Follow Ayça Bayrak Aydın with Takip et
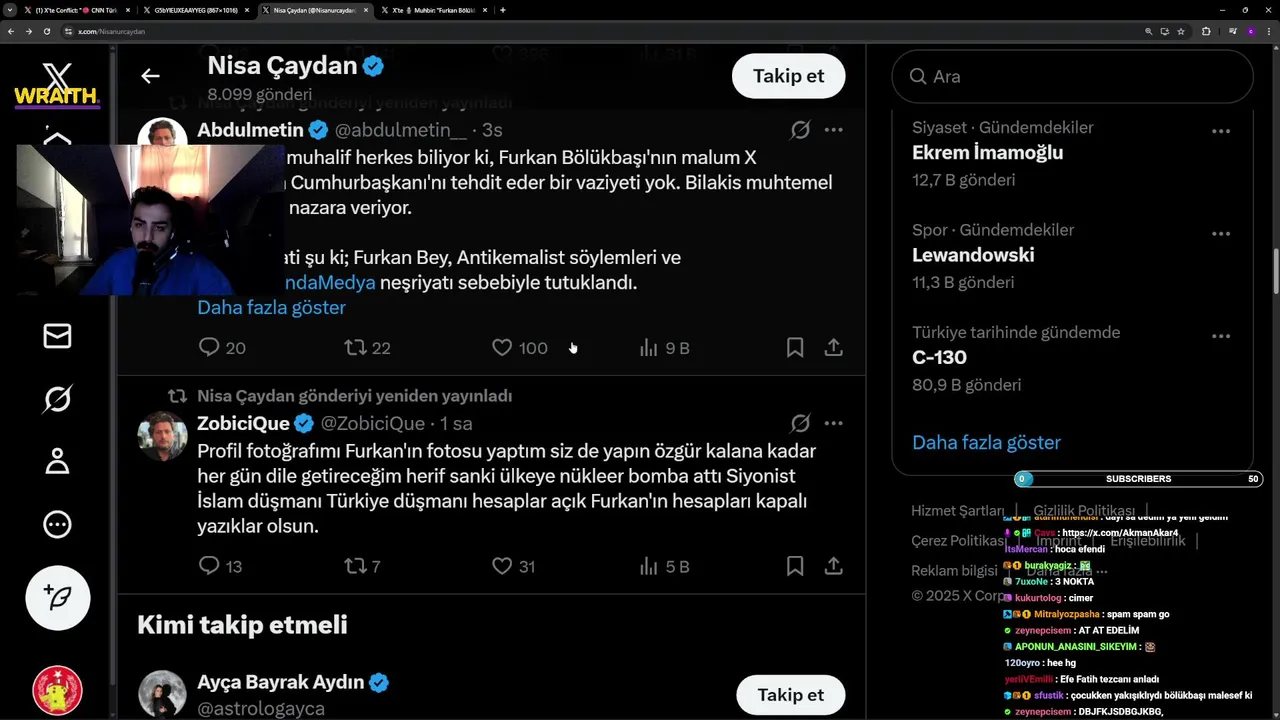 790,695
